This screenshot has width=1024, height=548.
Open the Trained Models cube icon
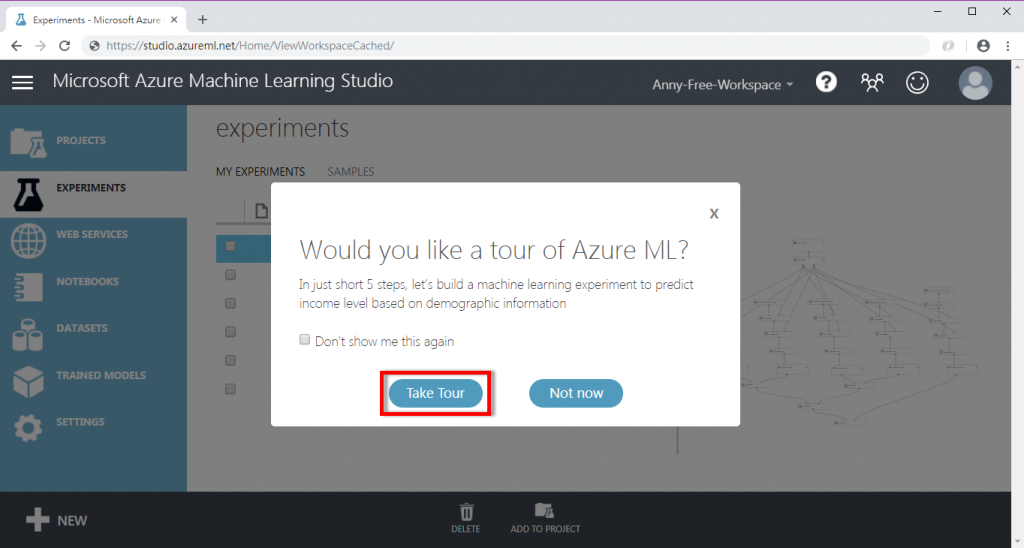[x=28, y=382]
